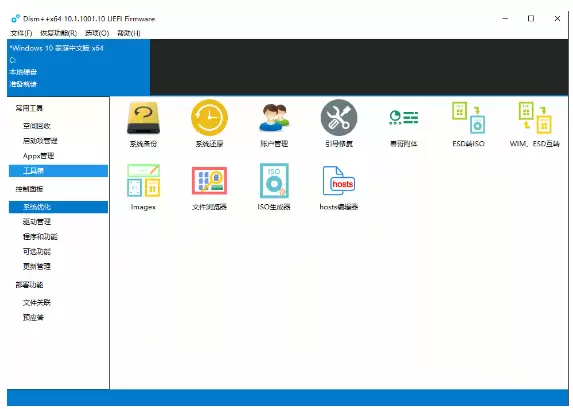Screen dimensions: 573x409
Task: Open the 文件(F) menu
Action: (x=21, y=33)
